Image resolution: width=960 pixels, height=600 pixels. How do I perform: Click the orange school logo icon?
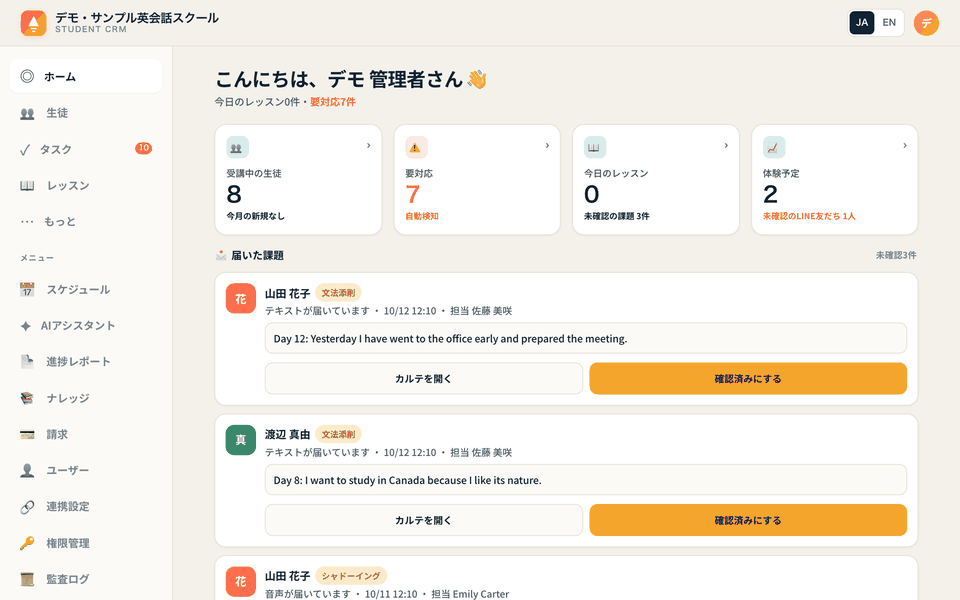click(x=33, y=23)
